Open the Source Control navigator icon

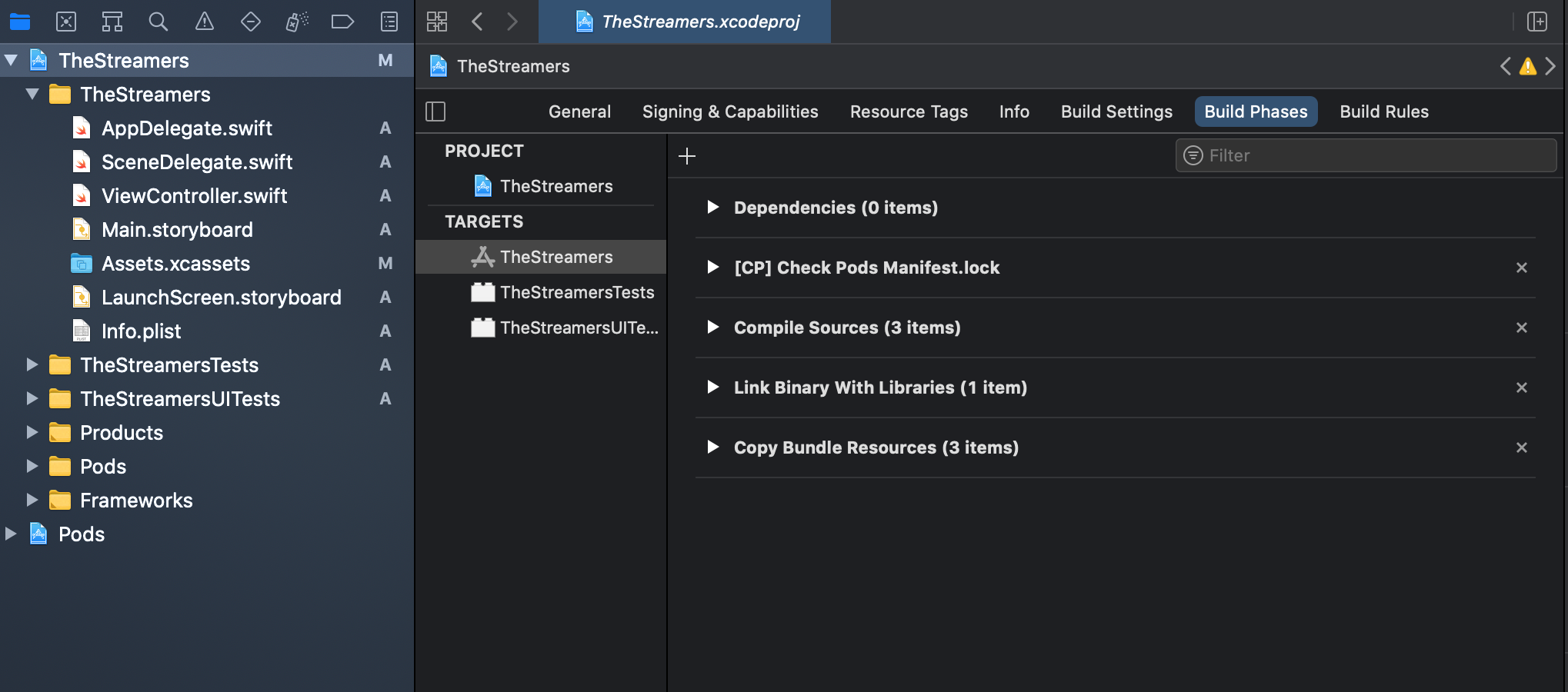click(x=66, y=22)
